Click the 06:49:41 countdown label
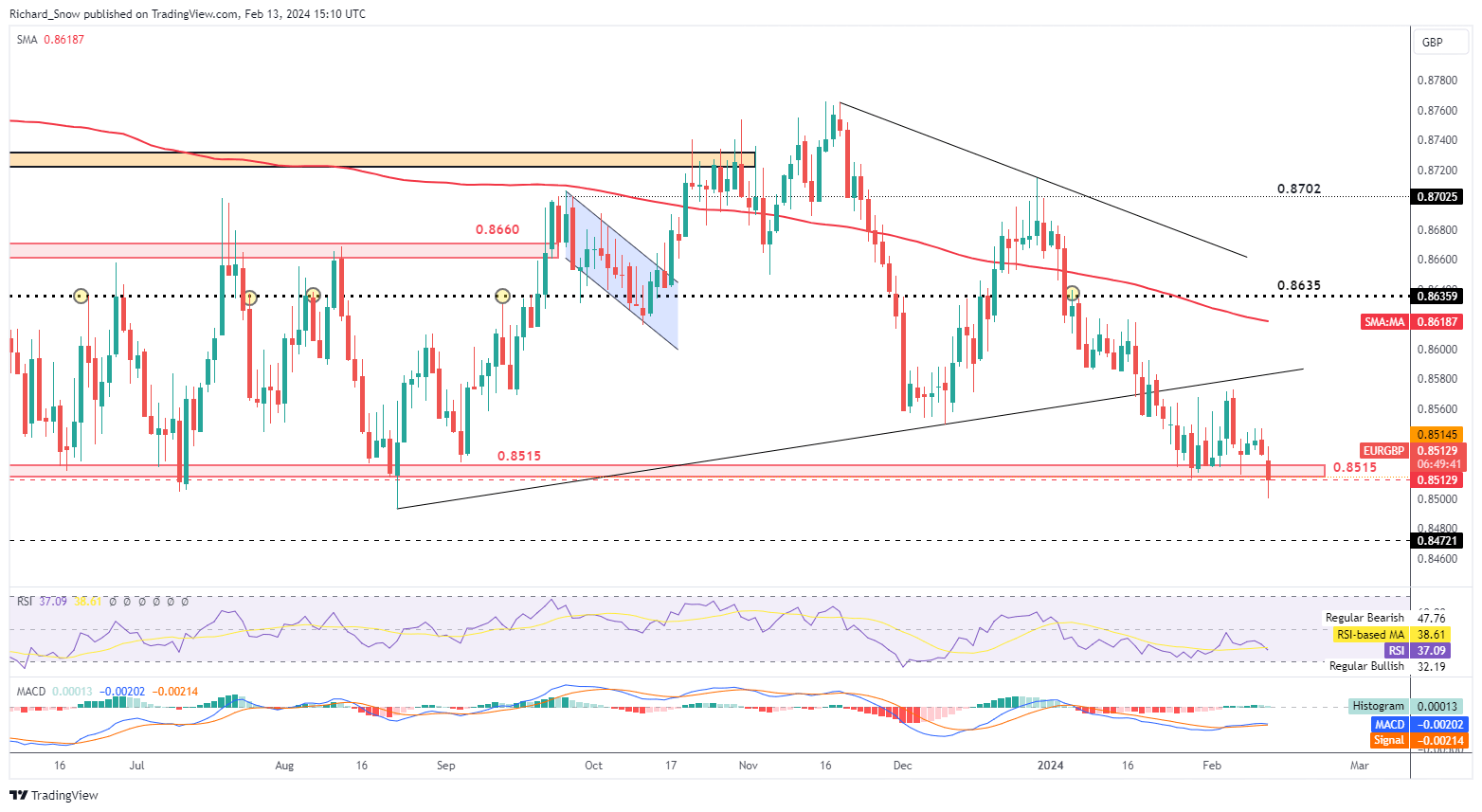 pos(1437,465)
